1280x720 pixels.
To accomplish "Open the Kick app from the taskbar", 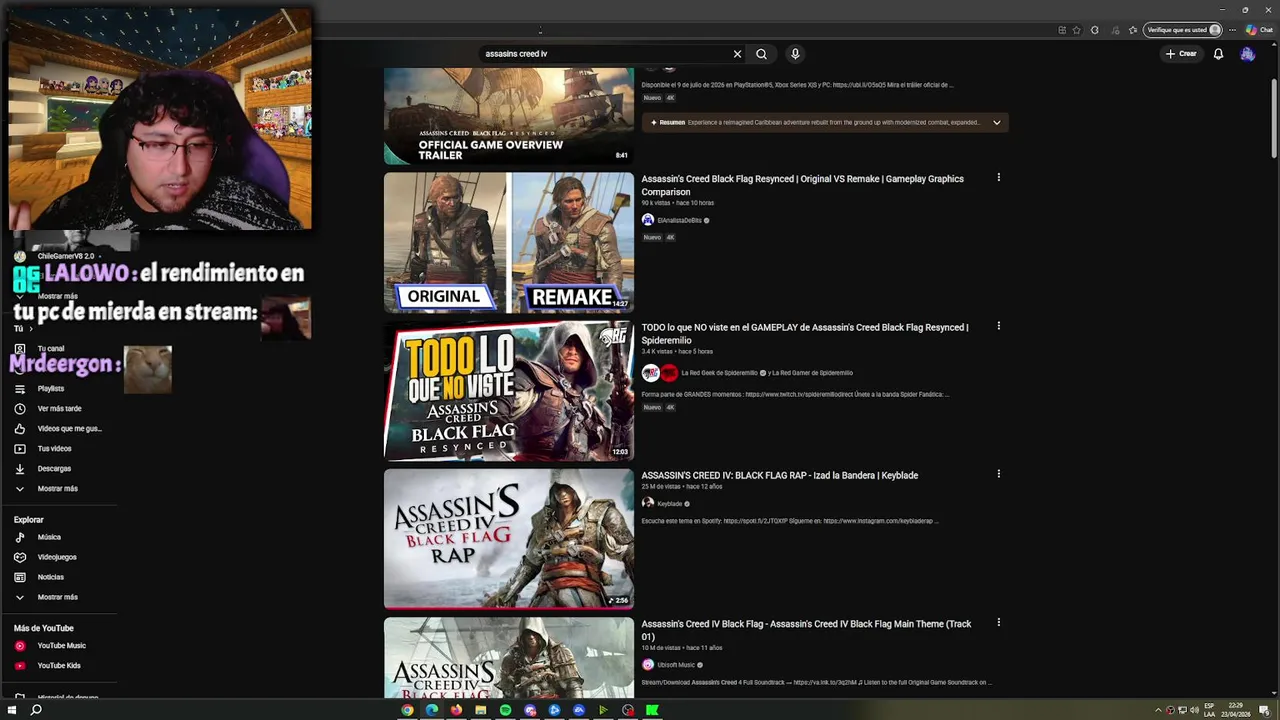I will coord(652,710).
